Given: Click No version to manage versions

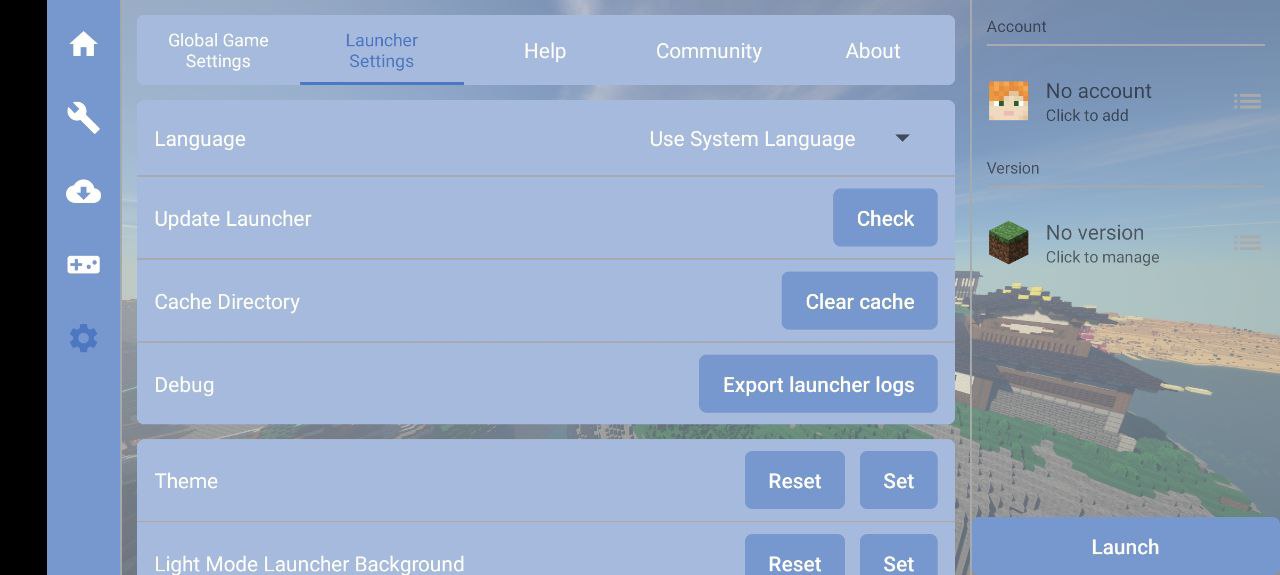Looking at the screenshot, I should [x=1095, y=233].
